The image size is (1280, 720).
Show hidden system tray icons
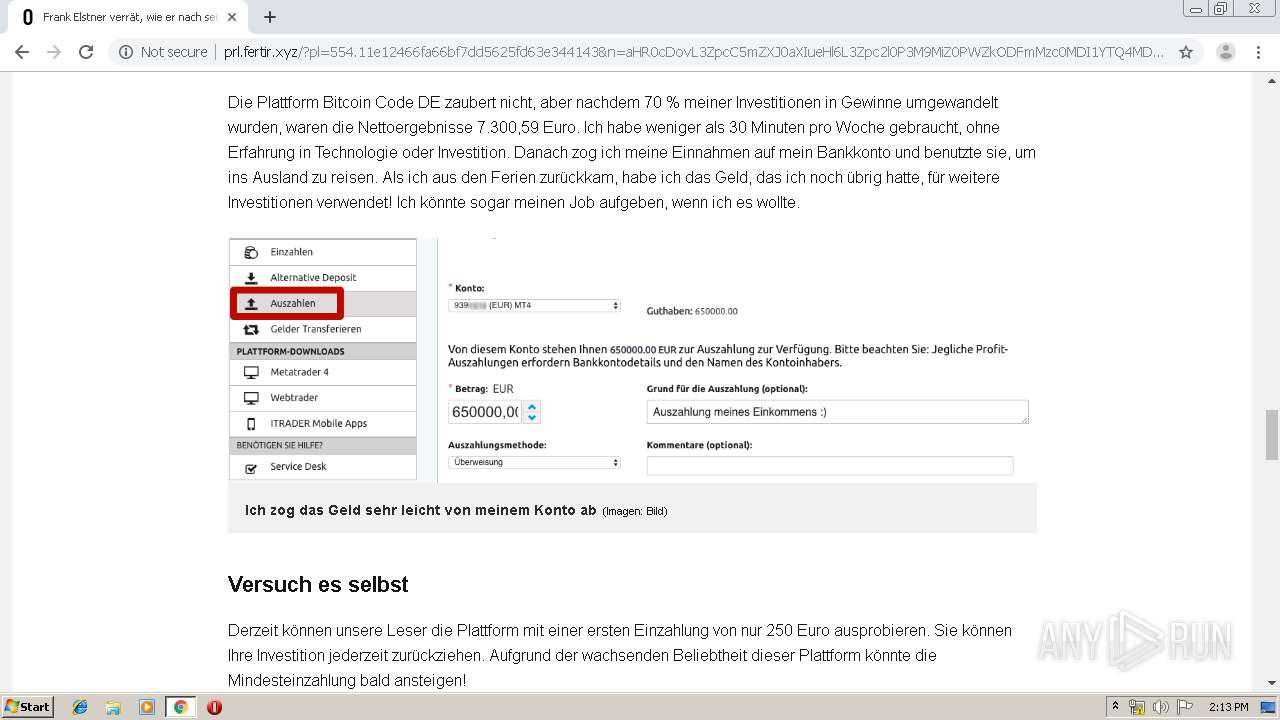click(x=1115, y=707)
